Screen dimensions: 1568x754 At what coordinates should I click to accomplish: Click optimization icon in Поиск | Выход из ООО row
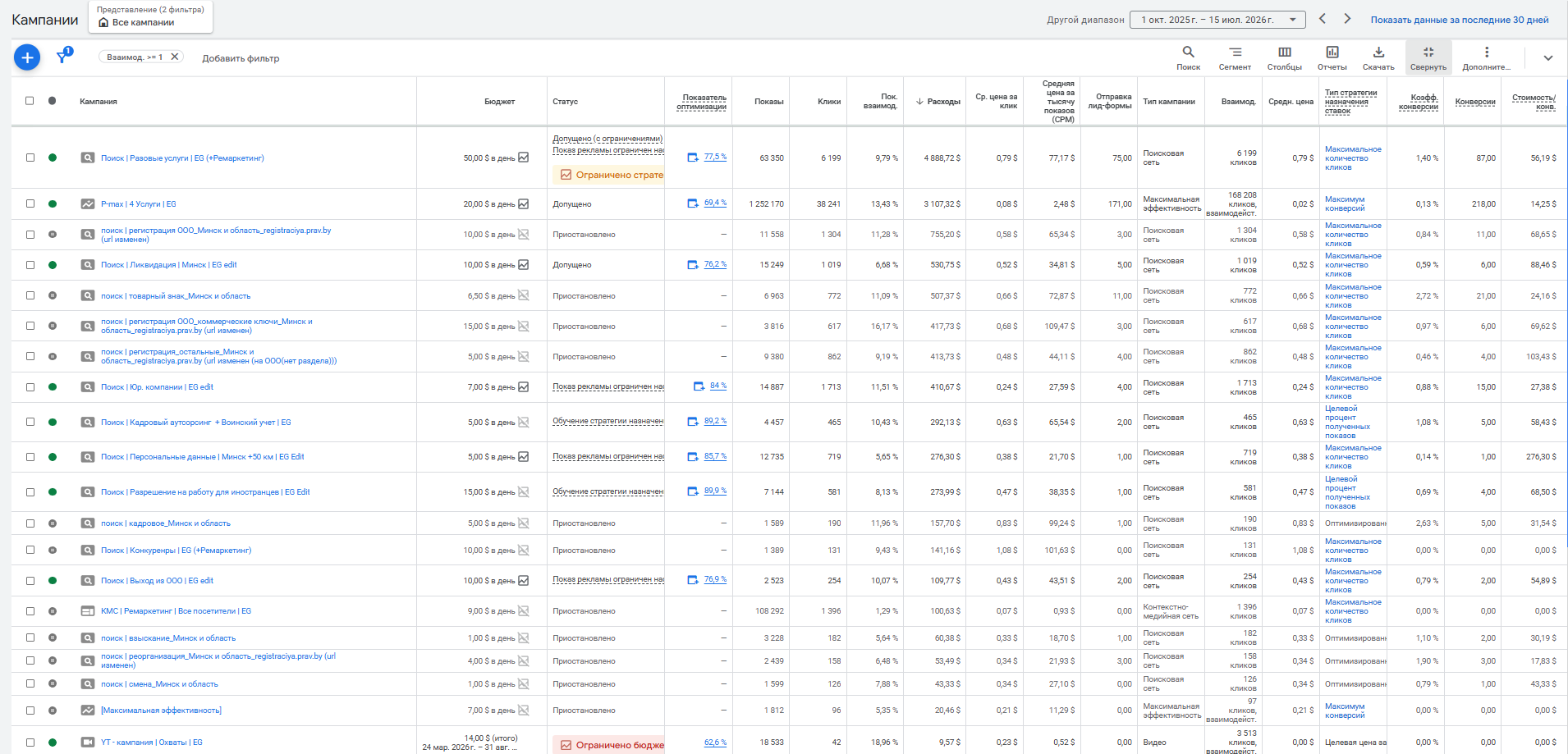[x=693, y=580]
